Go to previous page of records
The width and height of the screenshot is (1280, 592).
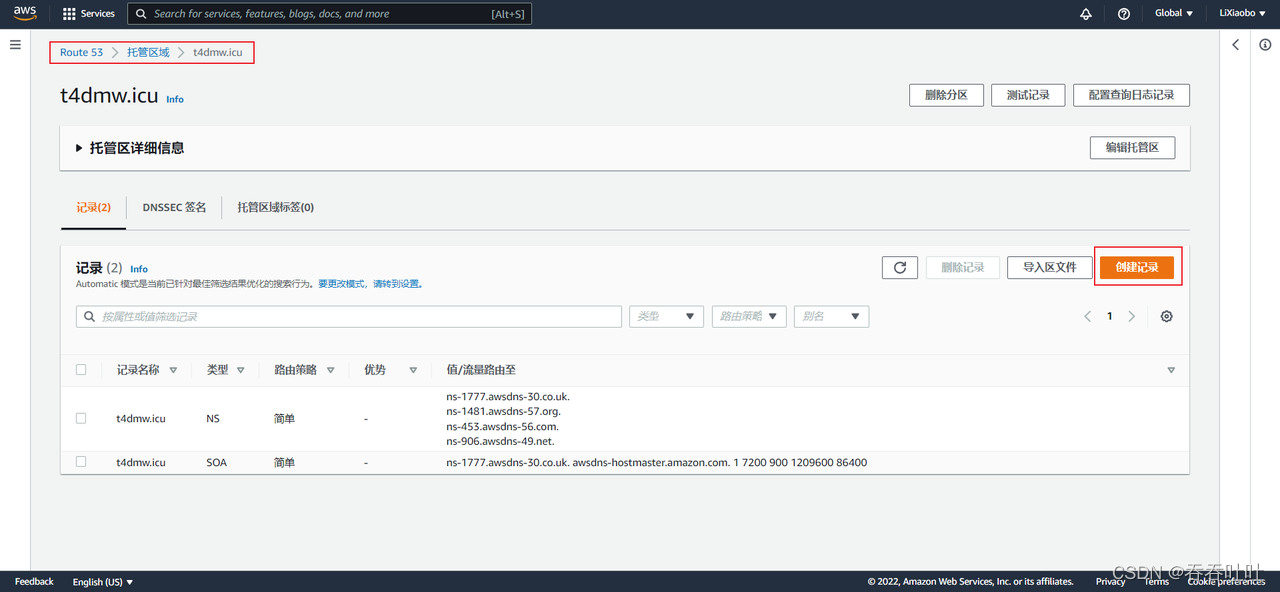(1088, 316)
